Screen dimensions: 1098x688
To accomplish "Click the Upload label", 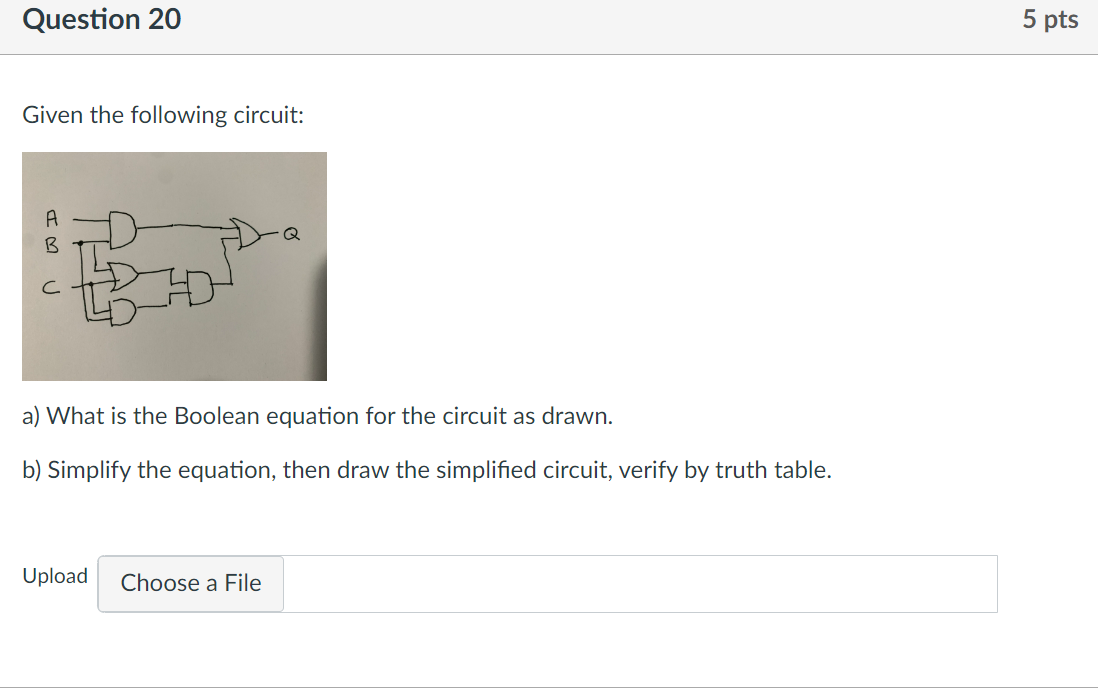I will pyautogui.click(x=55, y=576).
